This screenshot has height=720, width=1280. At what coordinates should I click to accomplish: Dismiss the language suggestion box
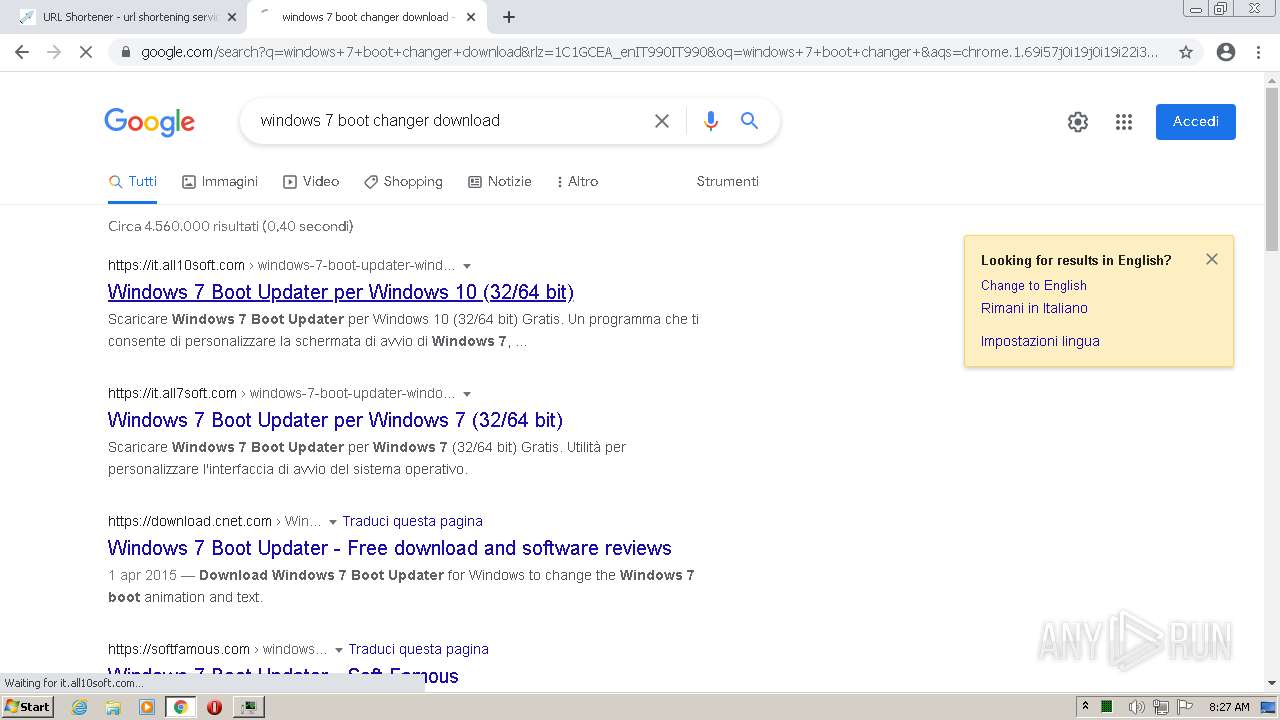pyautogui.click(x=1212, y=259)
